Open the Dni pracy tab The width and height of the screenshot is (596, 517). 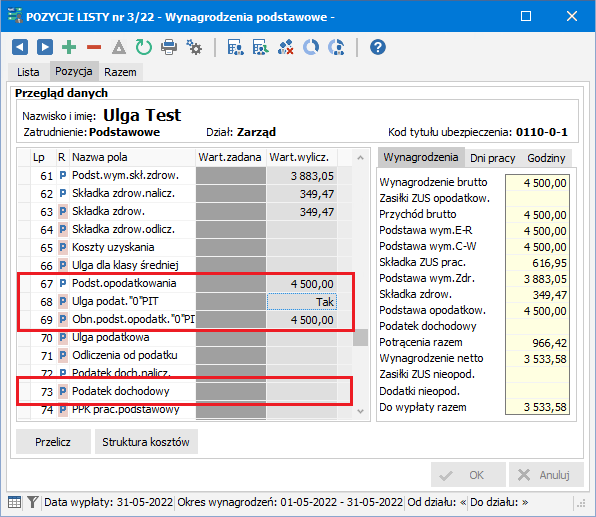(x=493, y=158)
